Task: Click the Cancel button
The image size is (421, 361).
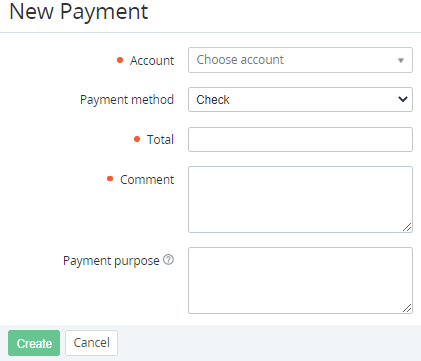Action: 91,343
